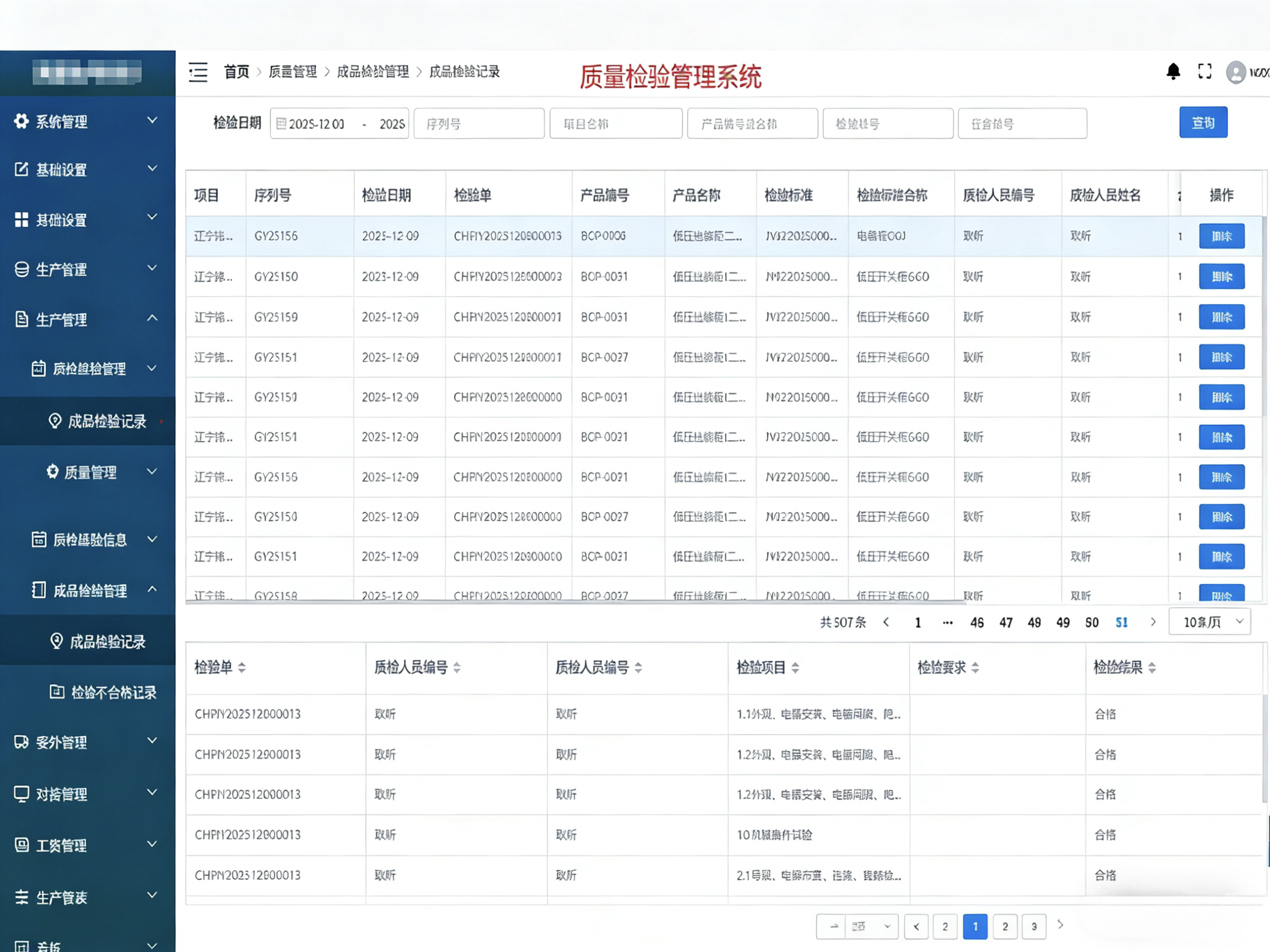Screen dimensions: 1270x952
Task: Collapse the sidebar with hamburger icon
Action: (198, 73)
